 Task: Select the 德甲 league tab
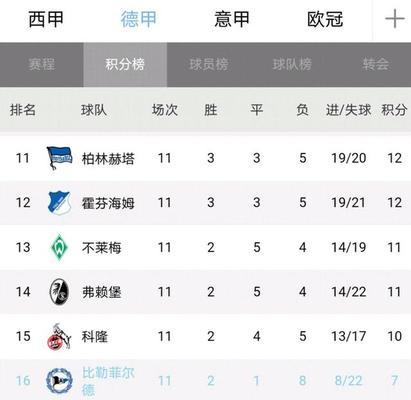tap(139, 19)
